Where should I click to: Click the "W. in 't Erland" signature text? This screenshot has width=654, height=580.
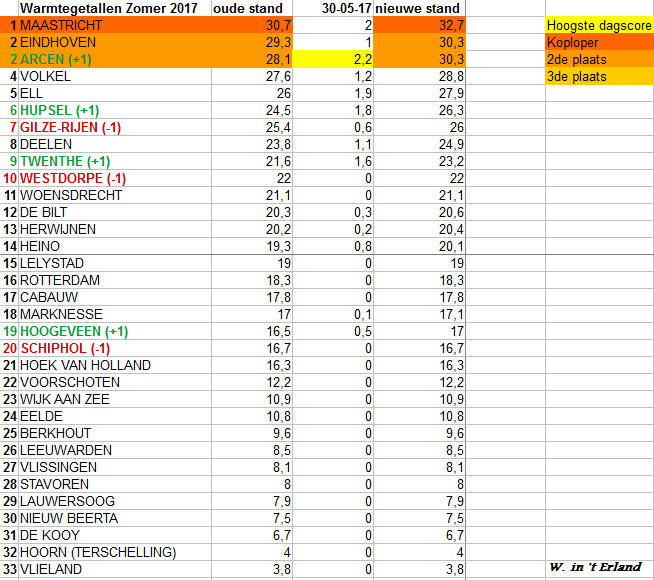[595, 568]
